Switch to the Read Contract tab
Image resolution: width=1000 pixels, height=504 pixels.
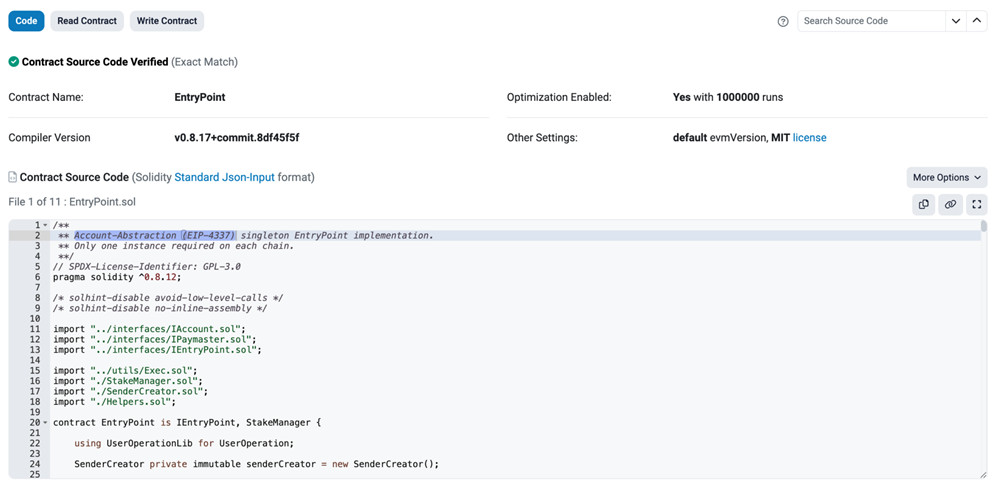87,20
